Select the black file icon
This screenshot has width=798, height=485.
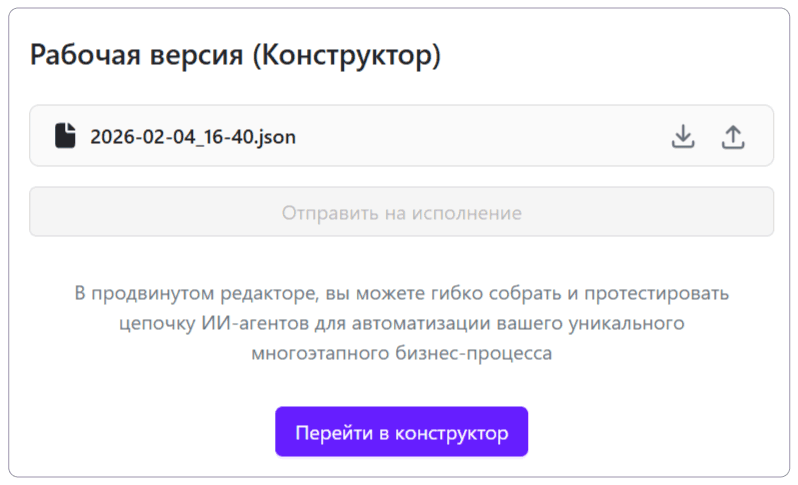click(x=65, y=136)
